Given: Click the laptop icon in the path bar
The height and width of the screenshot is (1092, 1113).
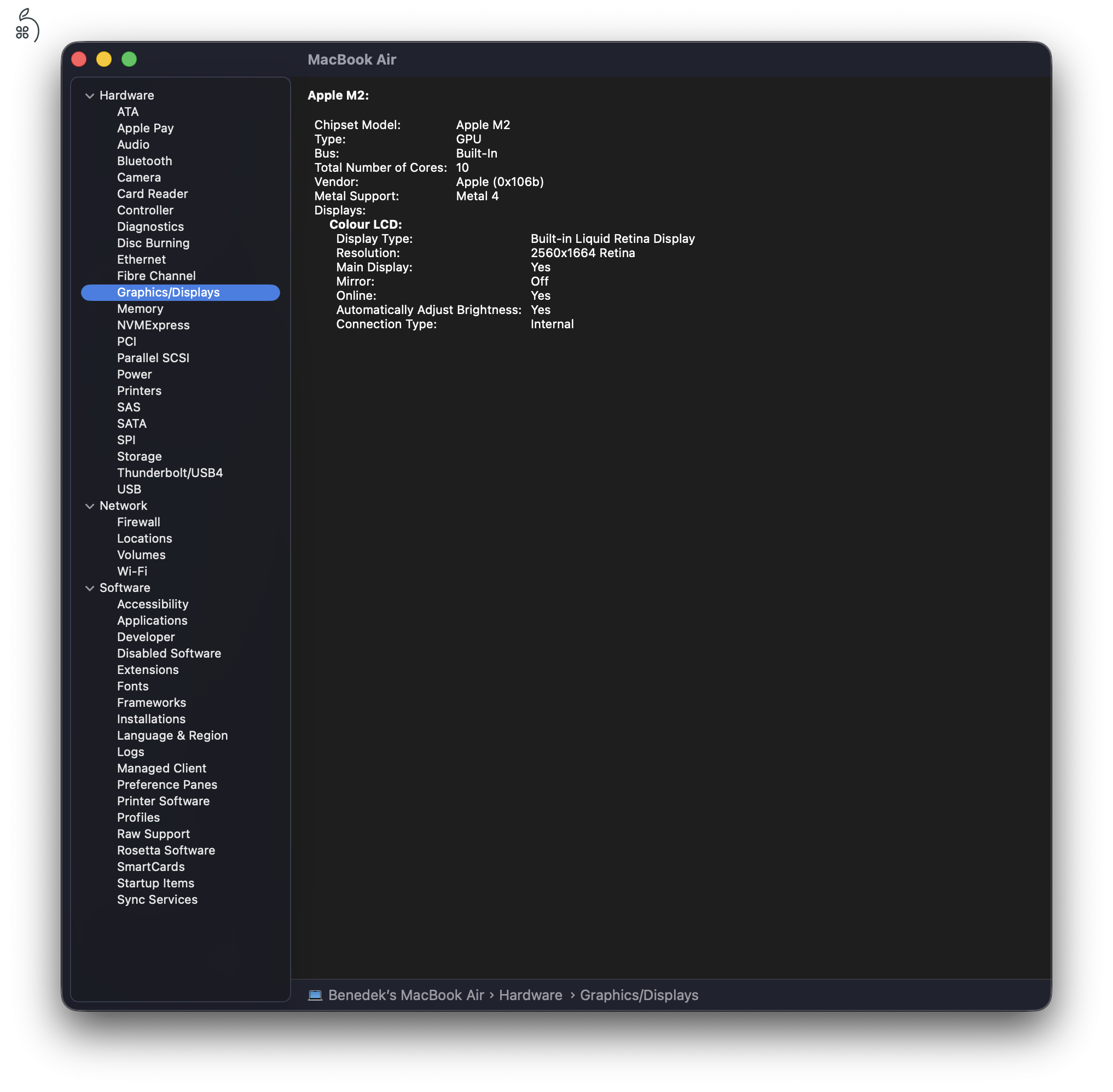Looking at the screenshot, I should tap(315, 995).
